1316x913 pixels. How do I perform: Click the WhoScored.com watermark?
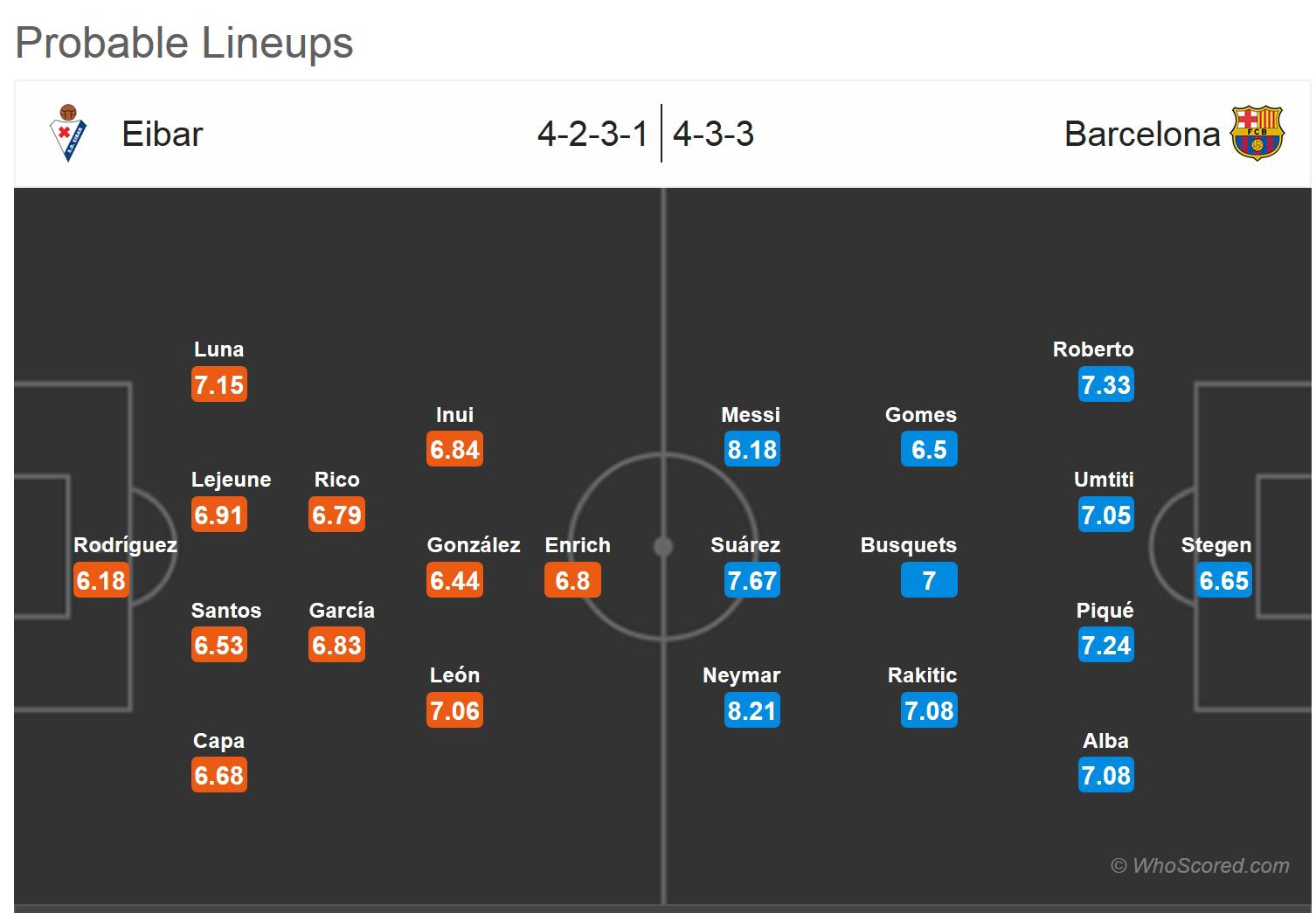(1200, 866)
